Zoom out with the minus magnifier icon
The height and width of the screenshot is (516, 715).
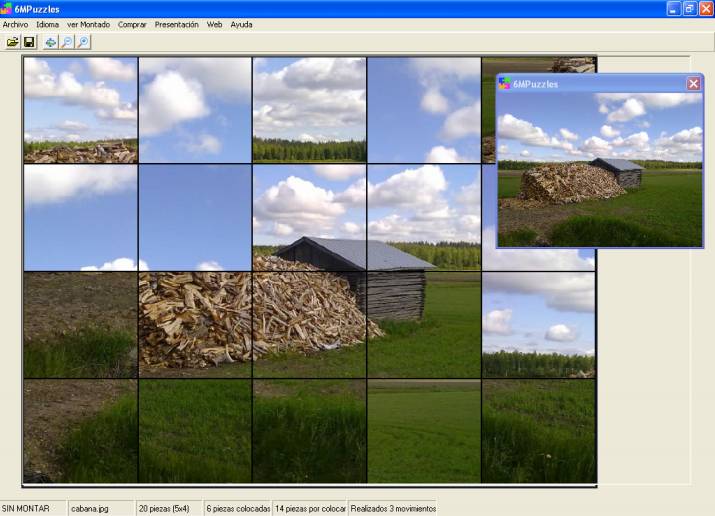(x=67, y=42)
